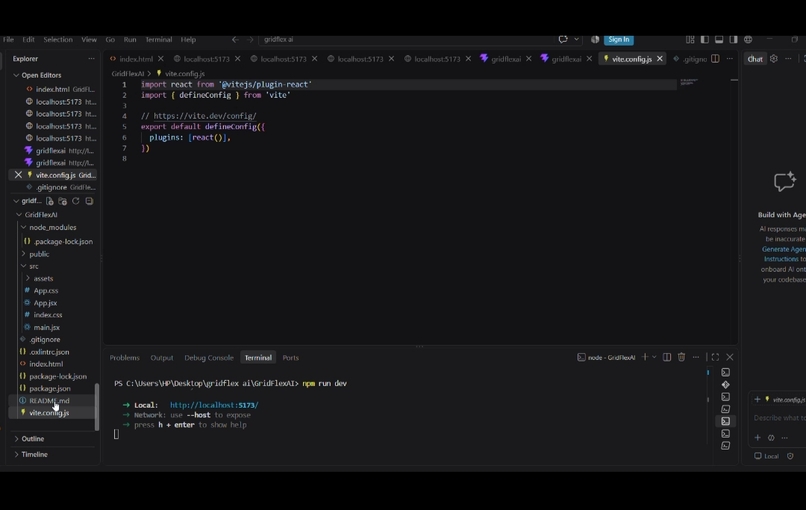The image size is (806, 510).
Task: Open dropdown arrow next to Copilot chat icon
Action: tap(576, 40)
